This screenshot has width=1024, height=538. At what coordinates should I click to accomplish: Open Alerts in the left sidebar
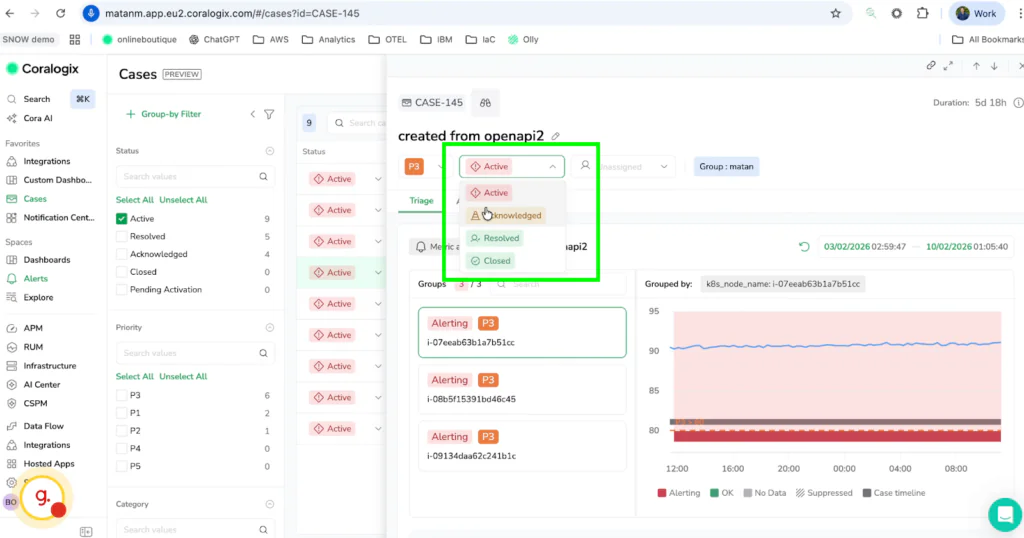click(35, 279)
